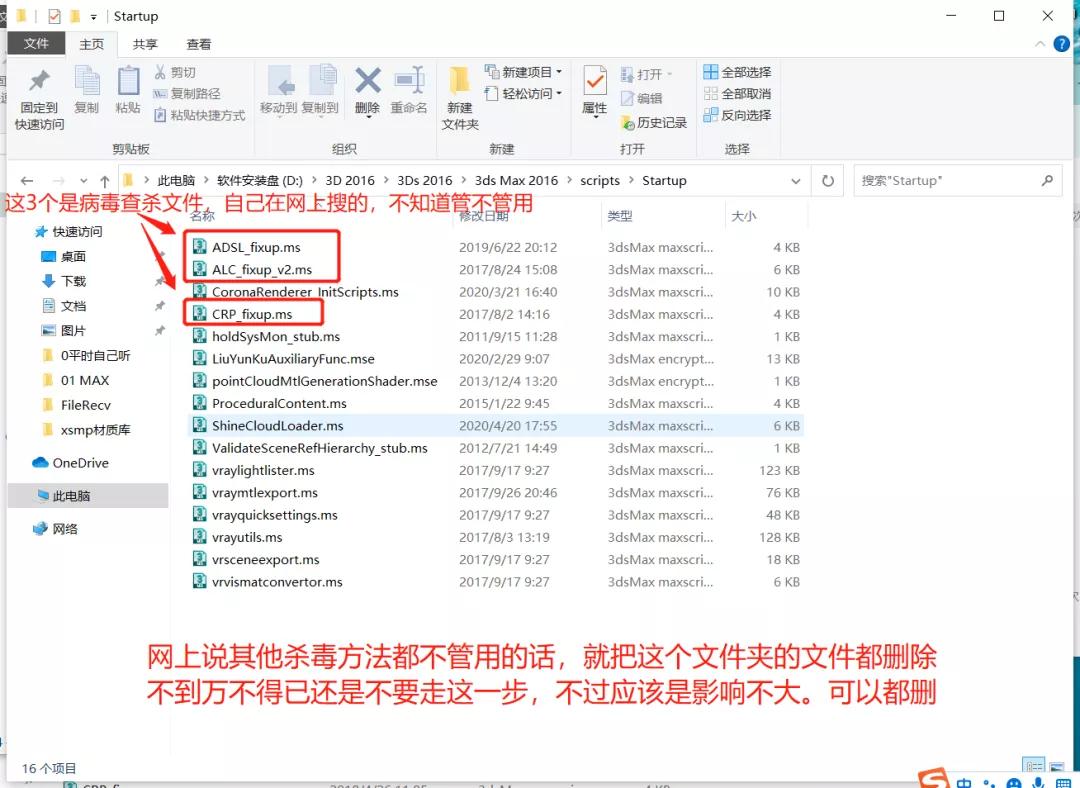
Task: Click 软件安装盘 (D:) in the breadcrumb
Action: 260,180
